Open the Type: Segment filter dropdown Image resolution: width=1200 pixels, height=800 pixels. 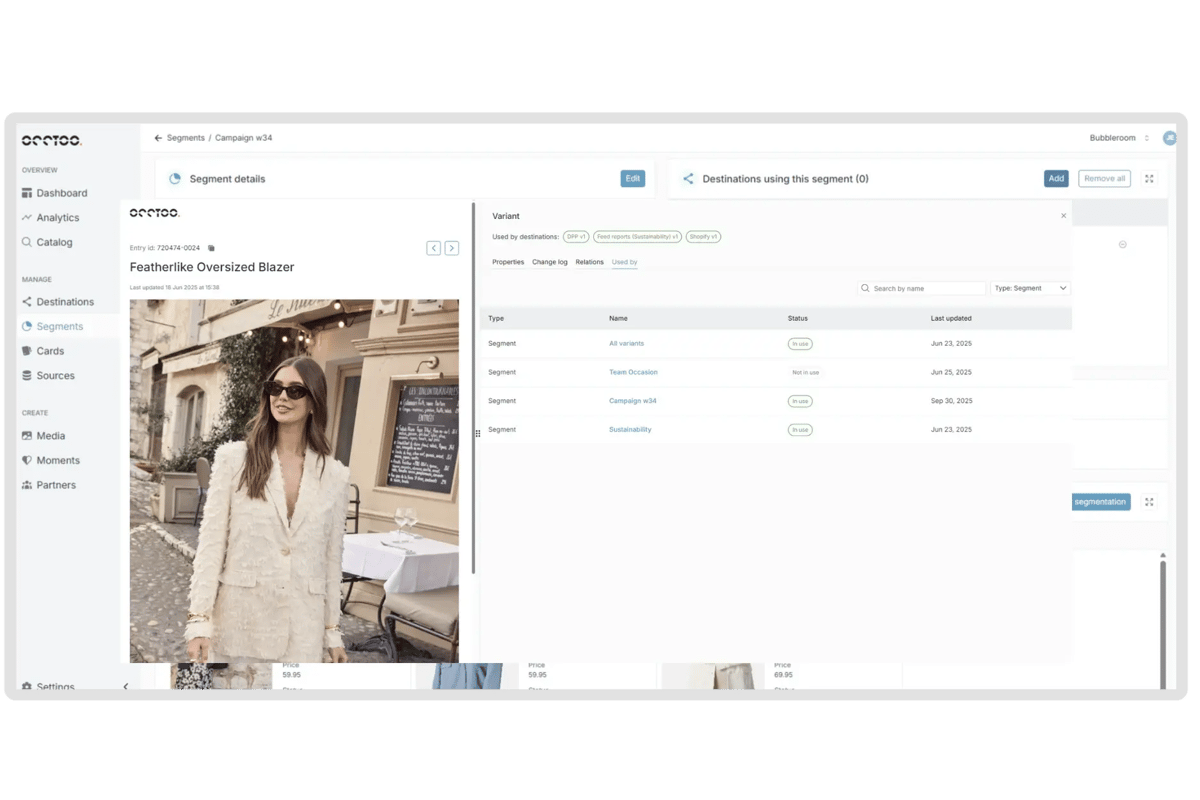1030,288
